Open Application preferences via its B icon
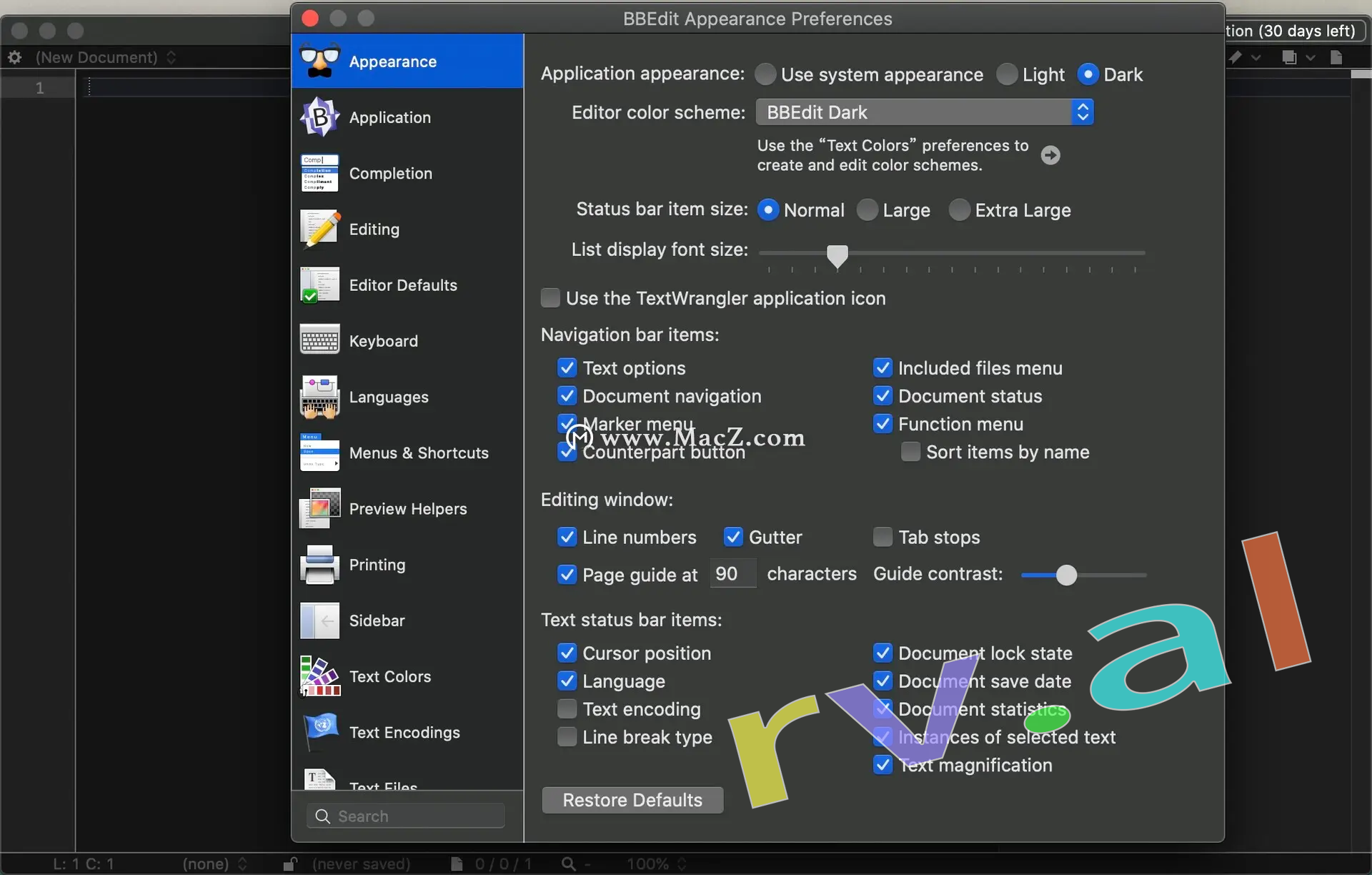 (319, 117)
